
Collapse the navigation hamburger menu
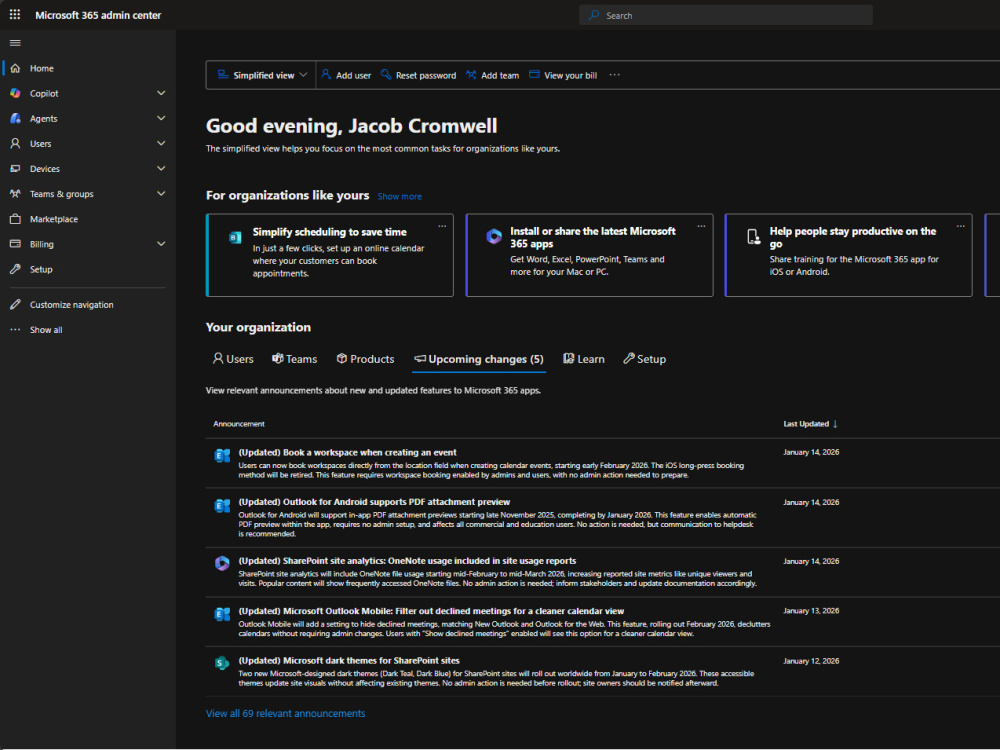(15, 43)
